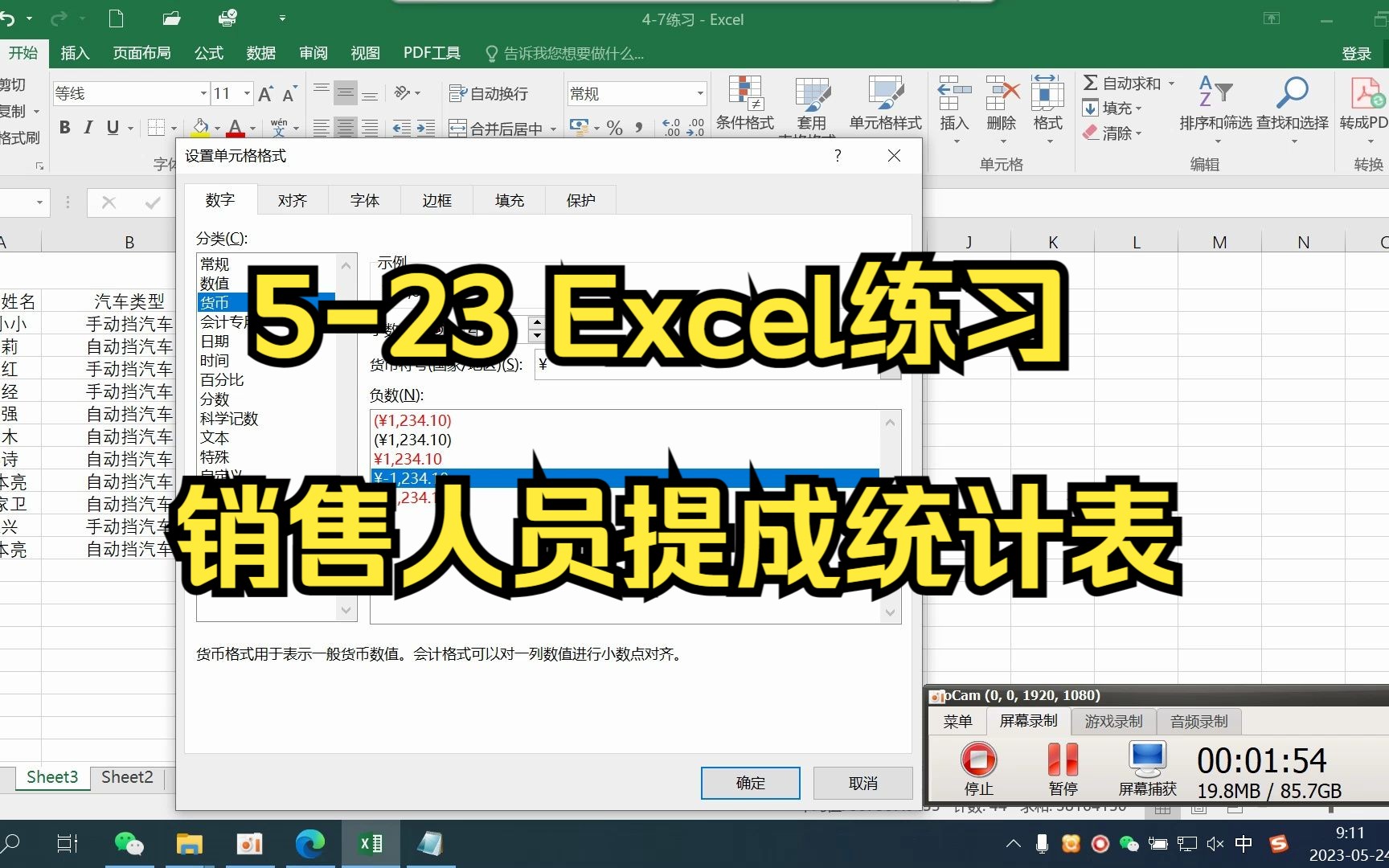Expand the Customize Quick Access Toolbar arrow
The width and height of the screenshot is (1389, 868).
point(282,18)
